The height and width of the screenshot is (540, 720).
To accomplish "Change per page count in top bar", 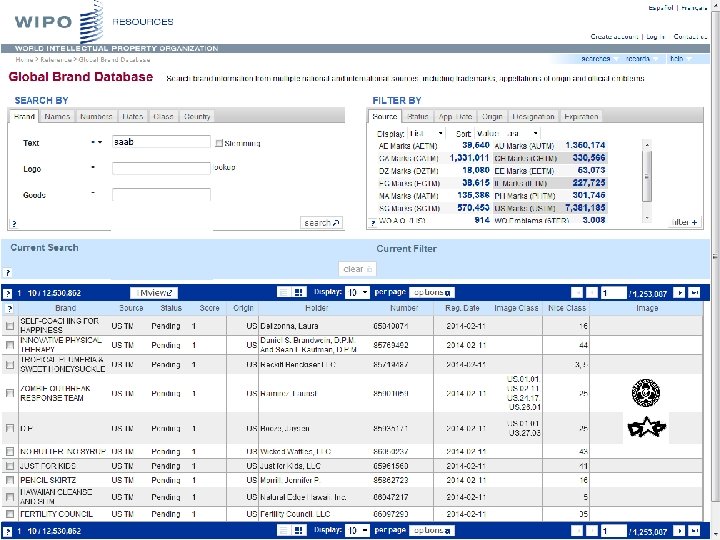I will 357,292.
